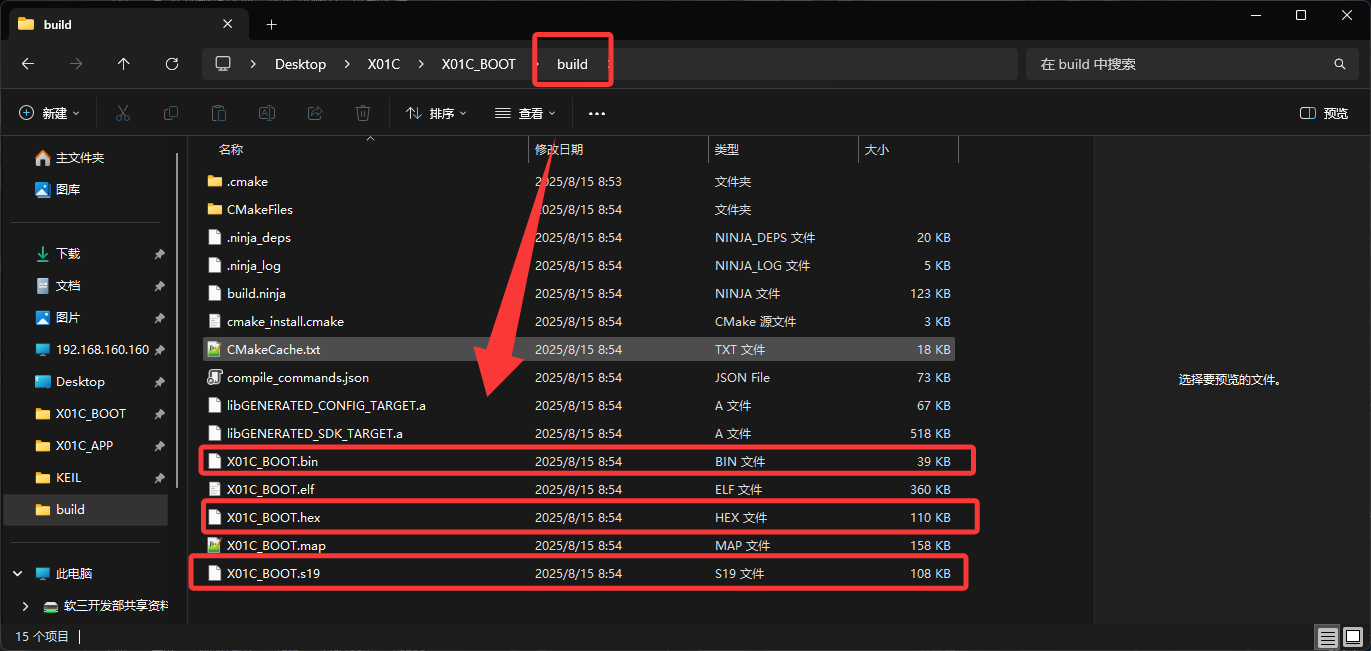Unpin Desktop from quick access
This screenshot has height=651, width=1371.
coord(159,382)
